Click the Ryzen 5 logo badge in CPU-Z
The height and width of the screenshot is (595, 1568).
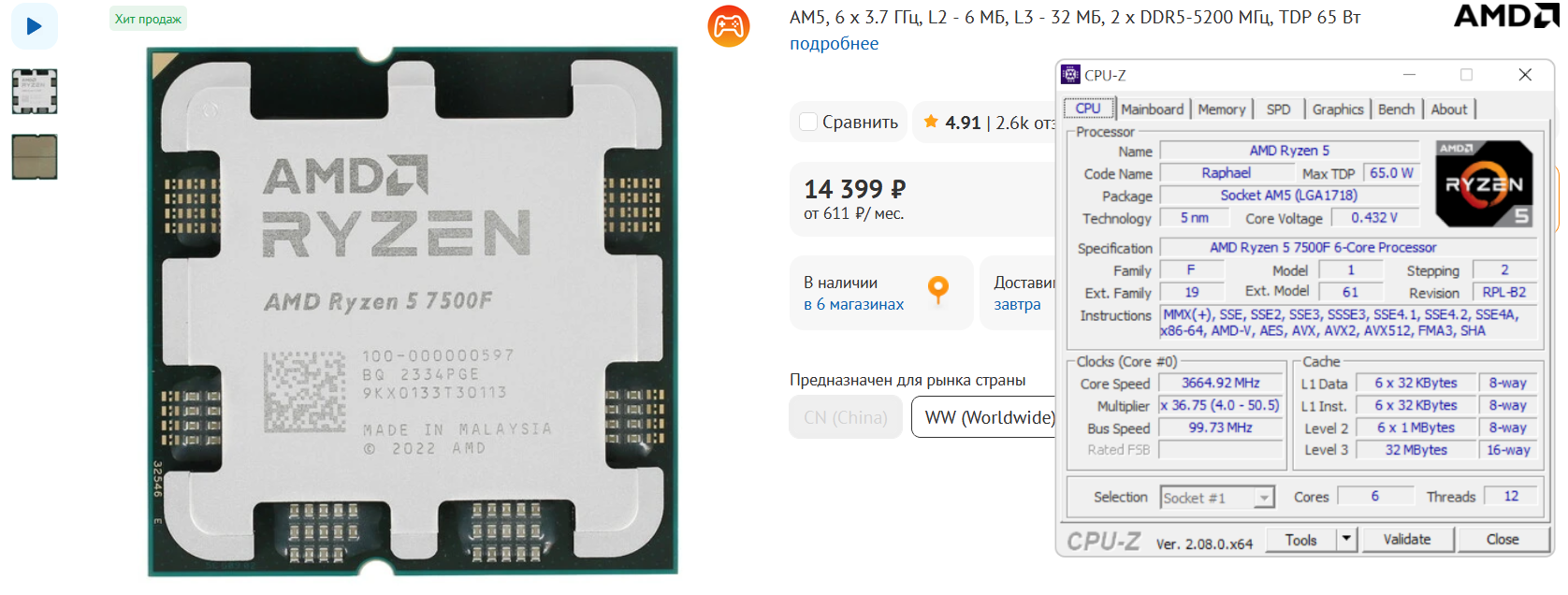(1484, 183)
